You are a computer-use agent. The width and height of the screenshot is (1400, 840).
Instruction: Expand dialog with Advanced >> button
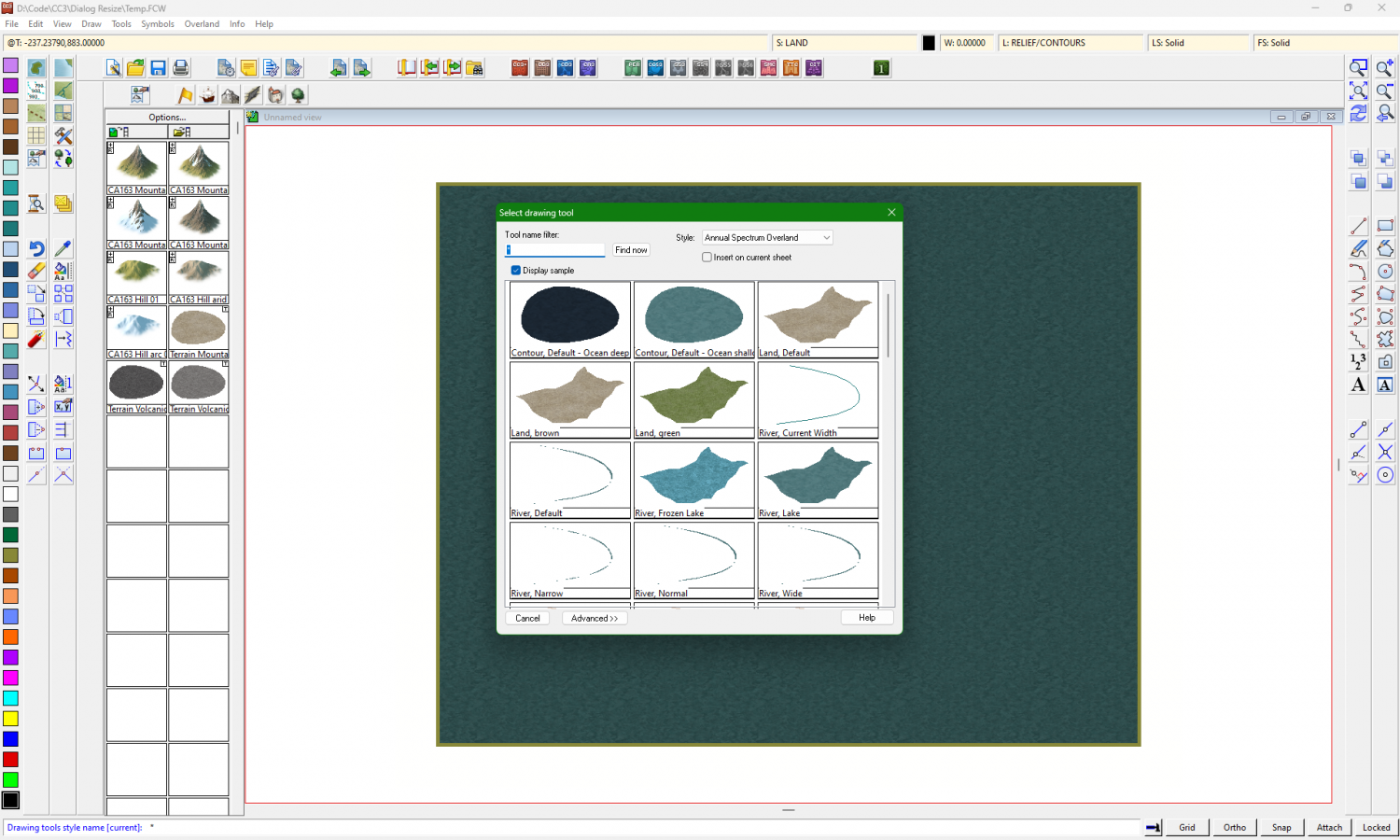[x=595, y=618]
